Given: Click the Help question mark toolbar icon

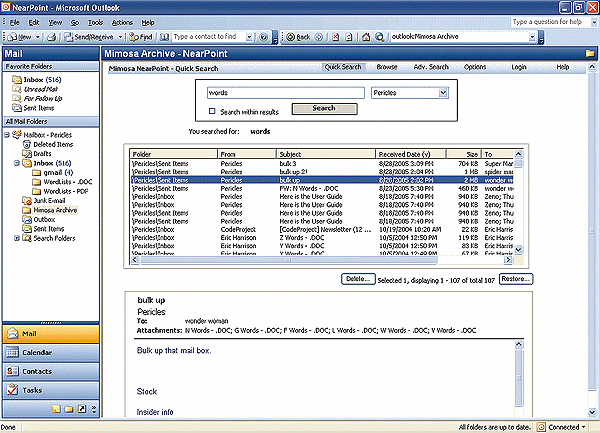Looking at the screenshot, I should coord(263,37).
